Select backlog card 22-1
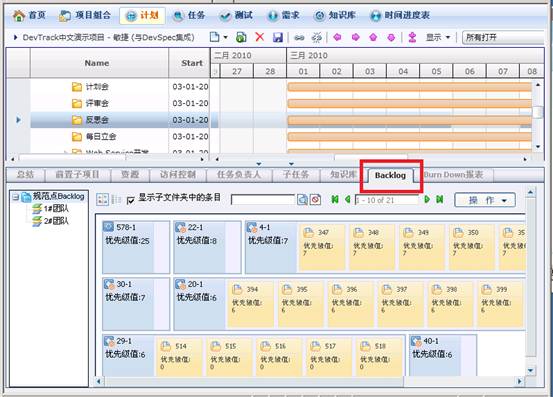The width and height of the screenshot is (553, 397). point(207,247)
